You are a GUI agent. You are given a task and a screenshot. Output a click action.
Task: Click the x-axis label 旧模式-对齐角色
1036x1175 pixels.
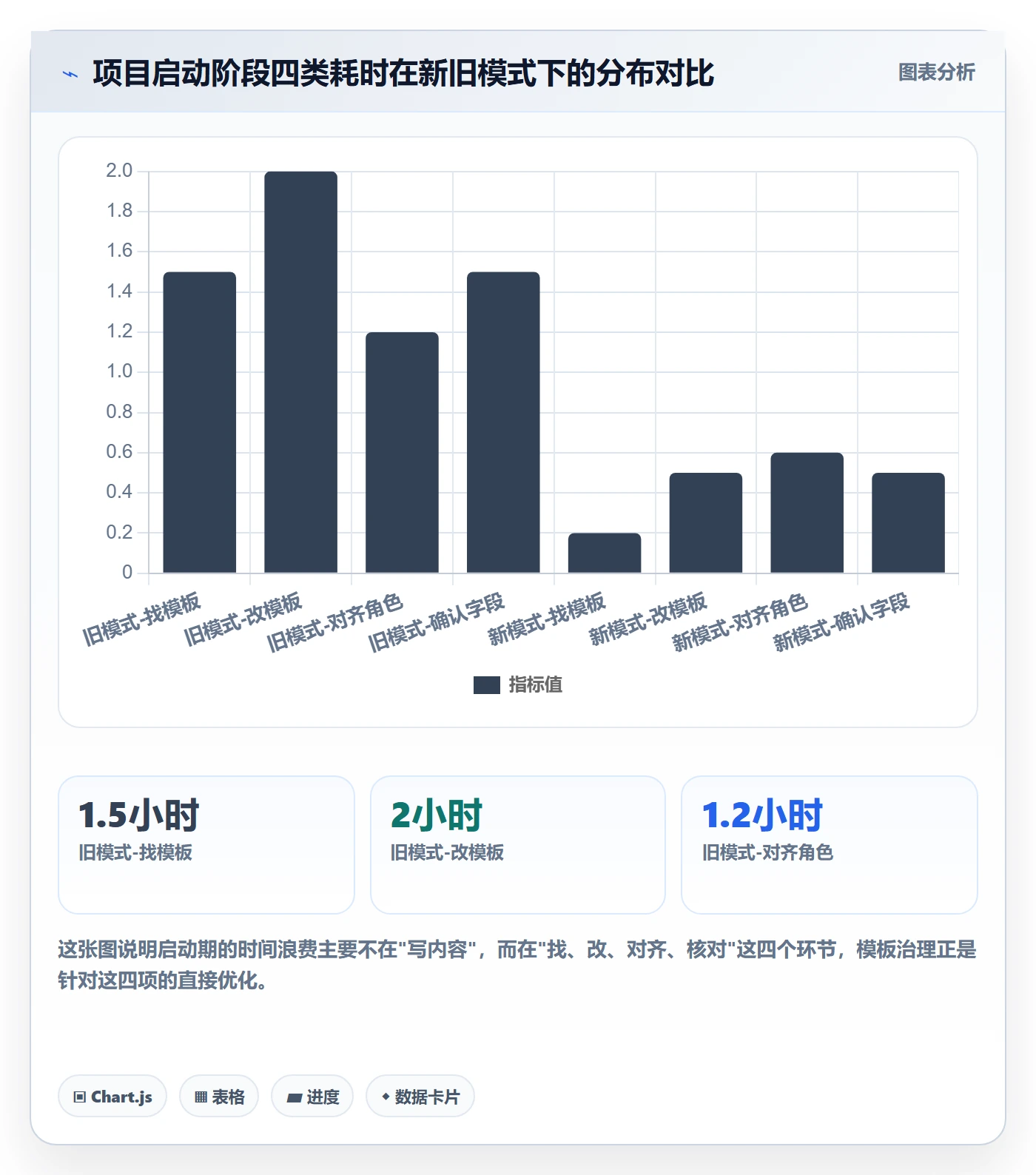click(335, 622)
